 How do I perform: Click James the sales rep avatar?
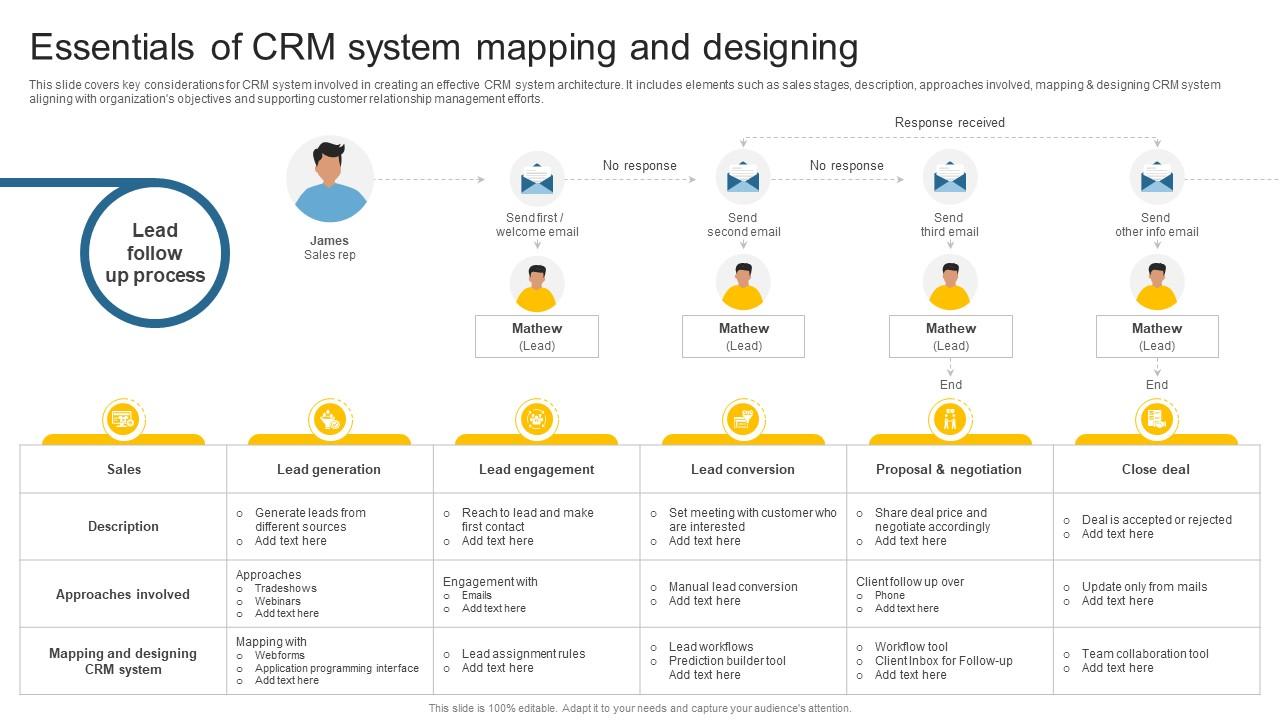(x=330, y=181)
